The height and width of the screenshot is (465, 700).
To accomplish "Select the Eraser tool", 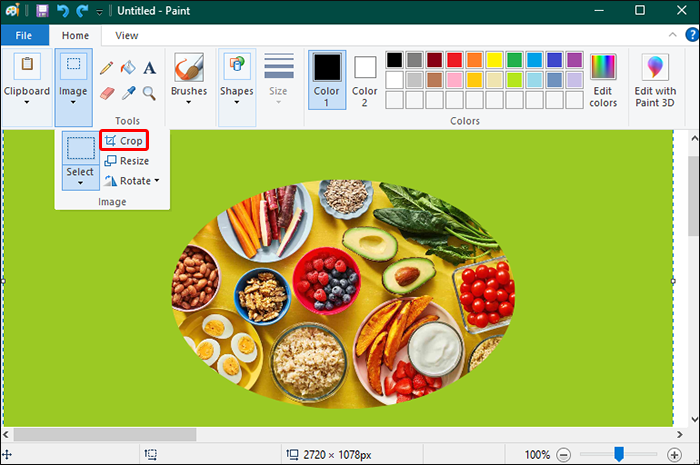I will pyautogui.click(x=107, y=93).
